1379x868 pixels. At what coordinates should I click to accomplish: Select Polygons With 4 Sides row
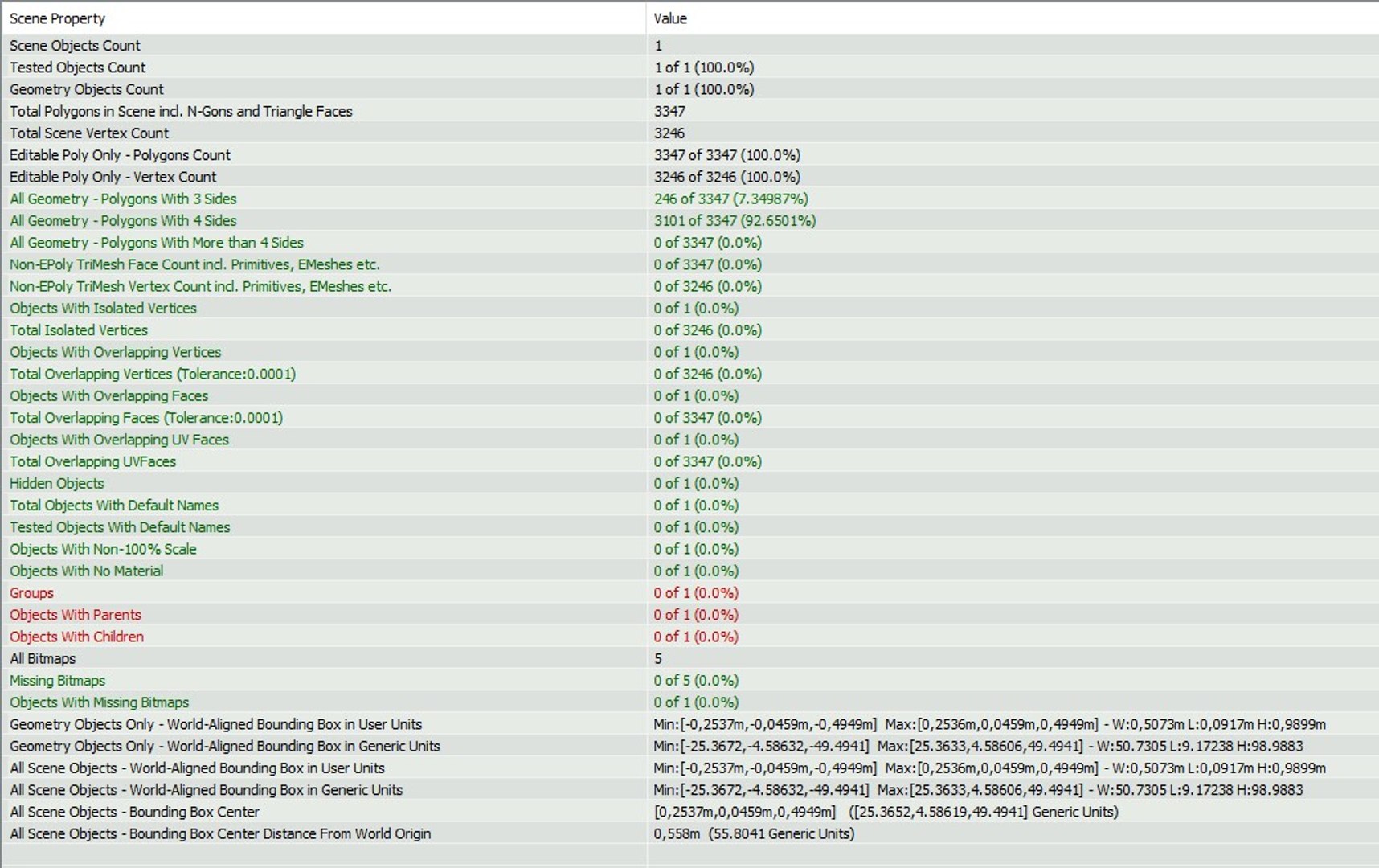tap(690, 220)
